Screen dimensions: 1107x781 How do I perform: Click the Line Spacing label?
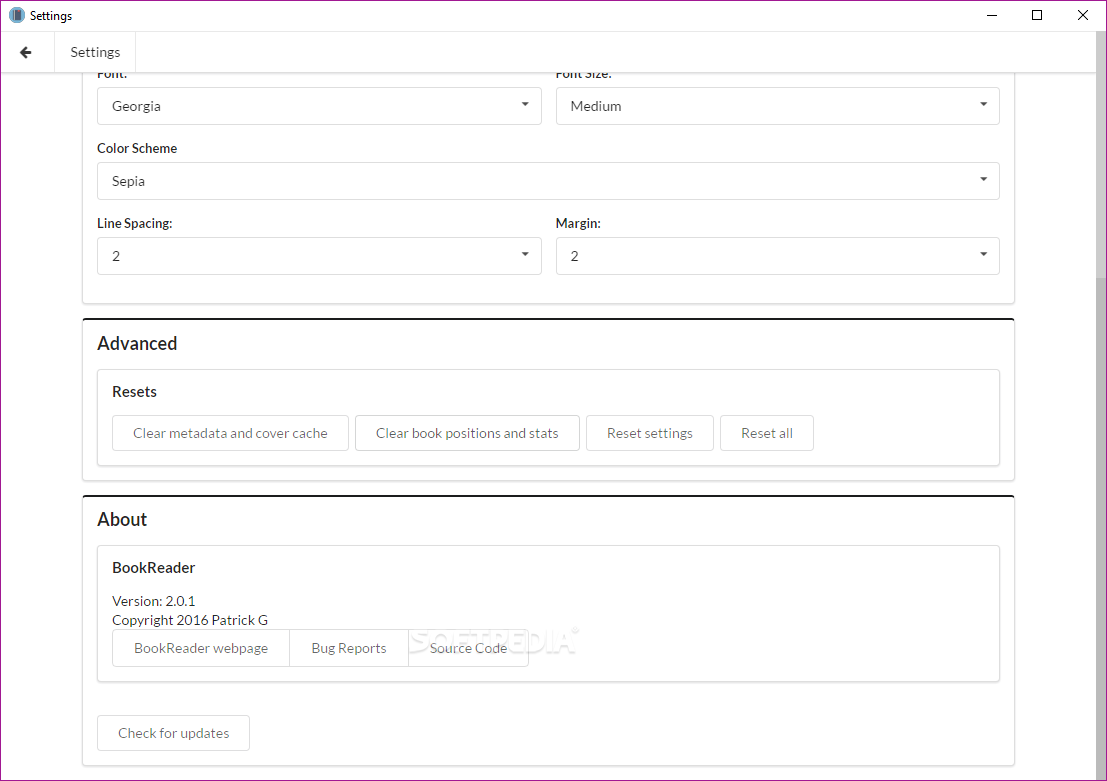click(x=134, y=223)
